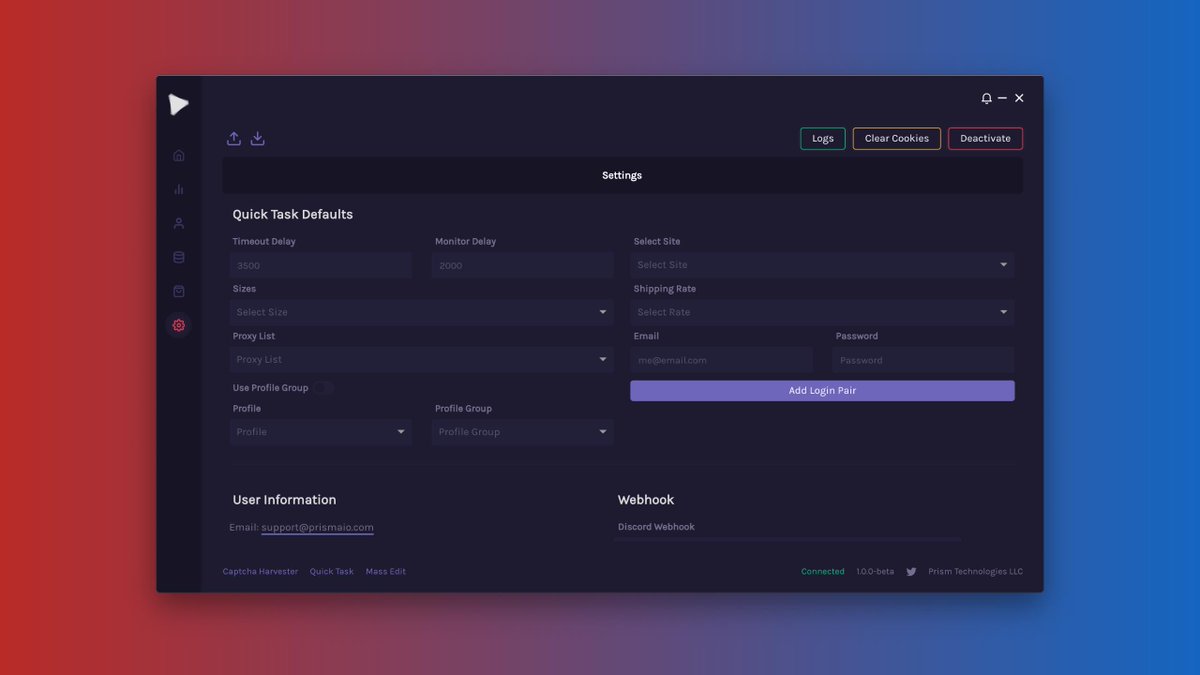Toggle Use Profile Group switch
1200x675 pixels.
tap(323, 388)
